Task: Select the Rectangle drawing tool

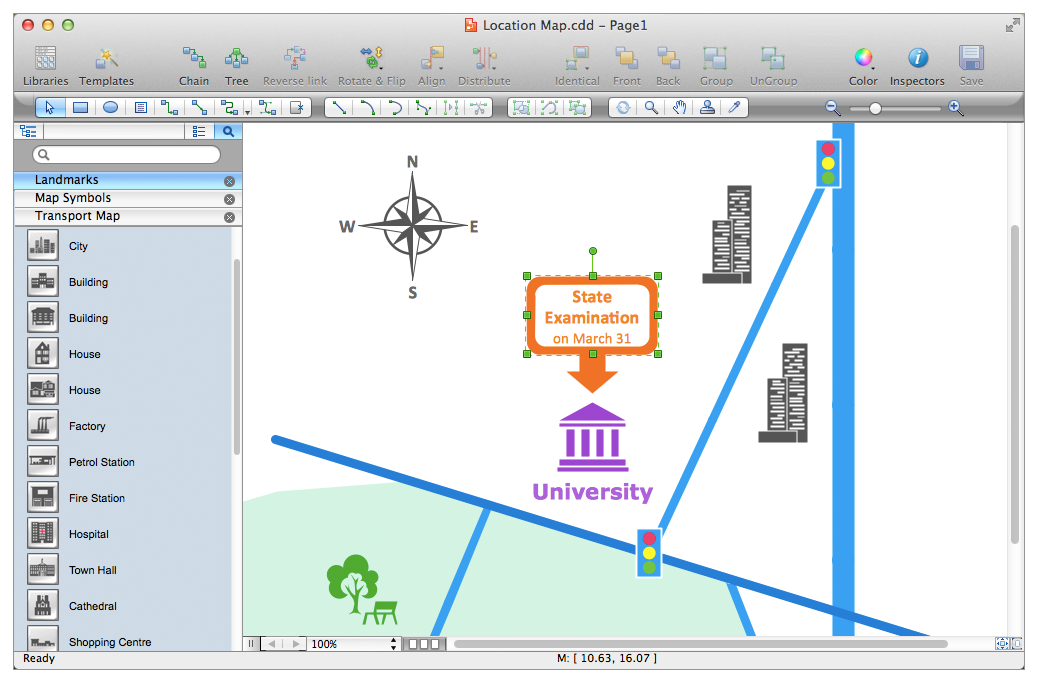Action: pos(81,108)
